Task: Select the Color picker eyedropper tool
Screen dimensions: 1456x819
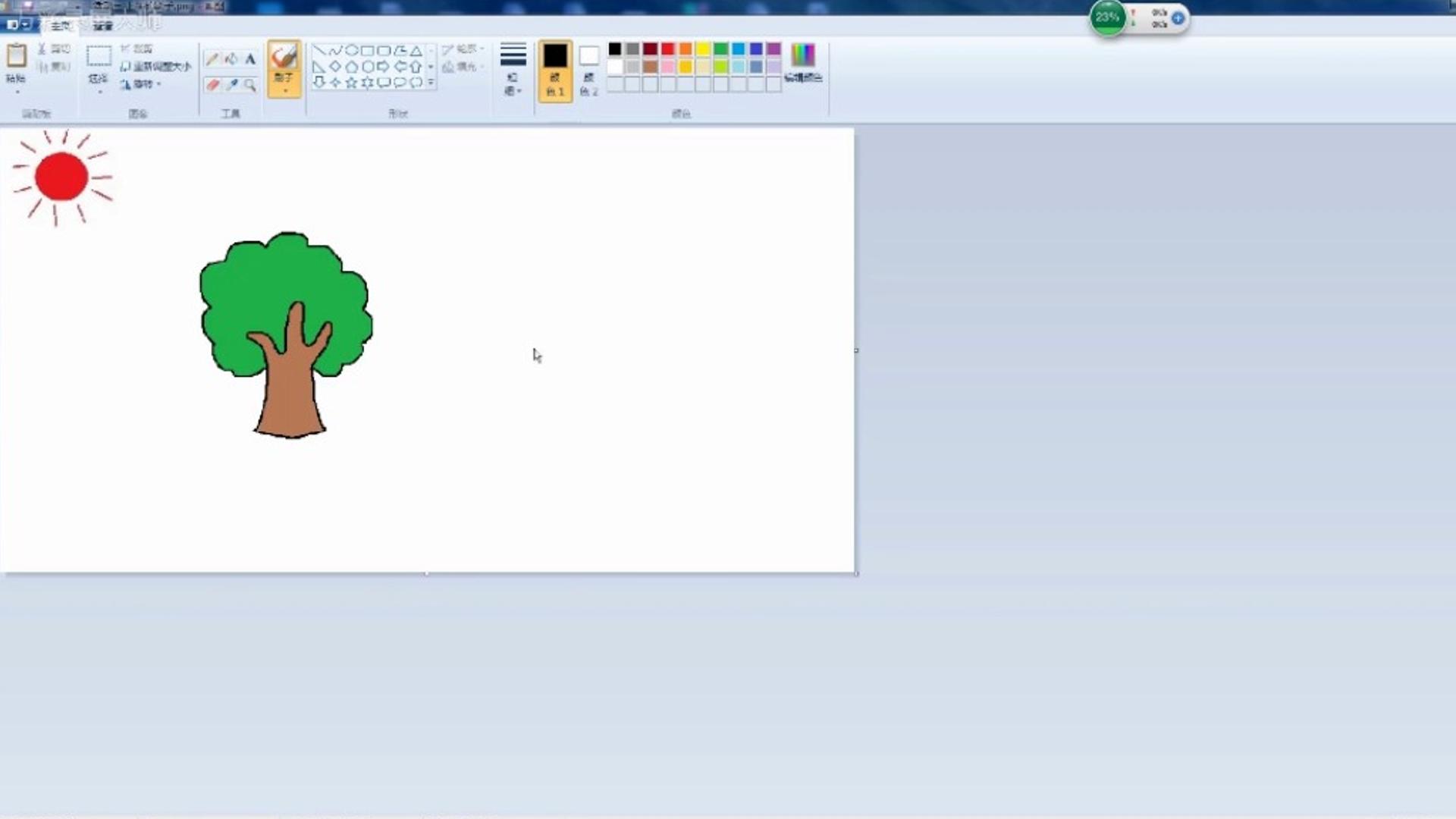Action: [231, 85]
